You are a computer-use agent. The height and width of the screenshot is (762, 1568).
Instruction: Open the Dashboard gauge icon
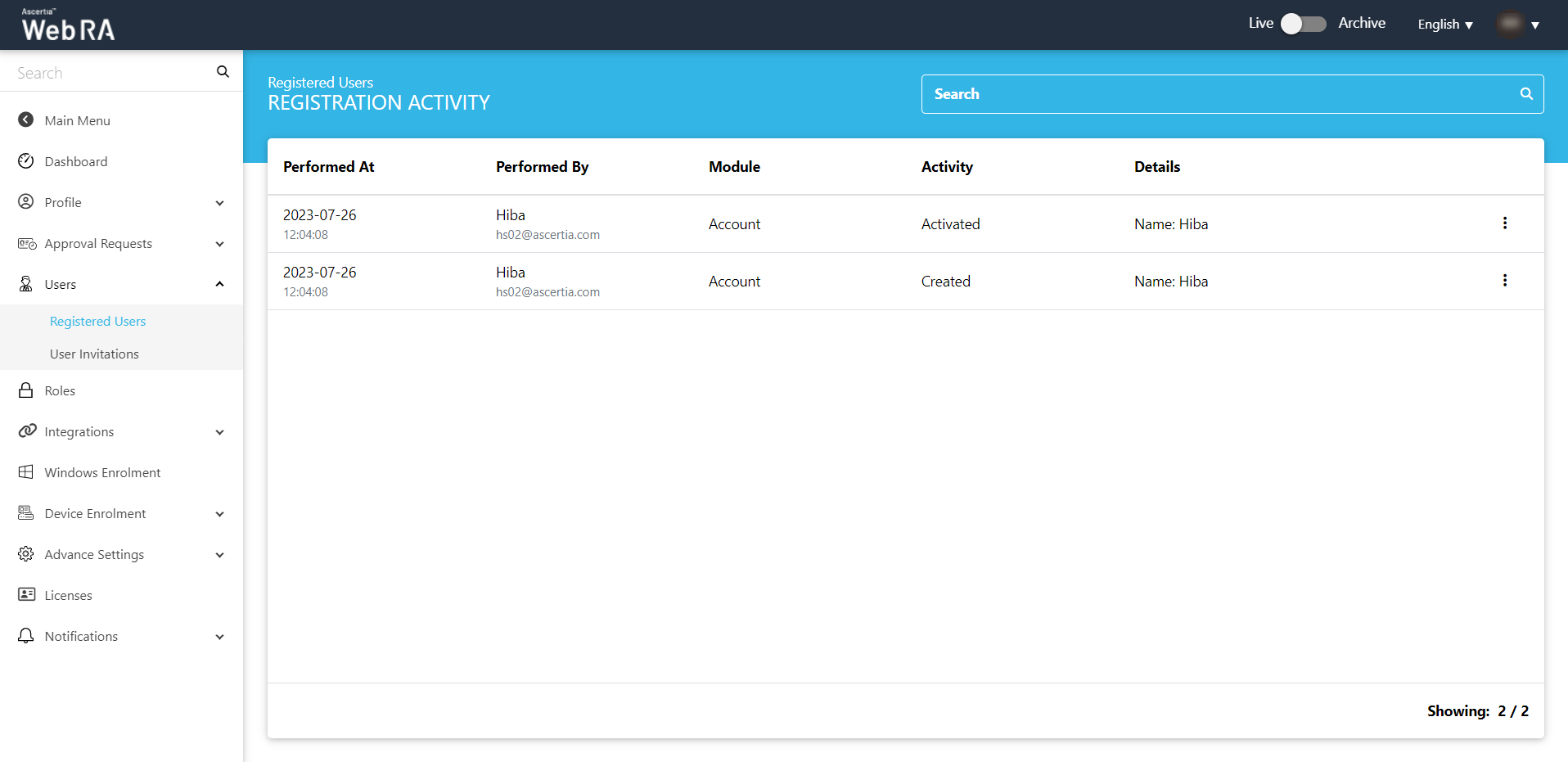tap(26, 161)
